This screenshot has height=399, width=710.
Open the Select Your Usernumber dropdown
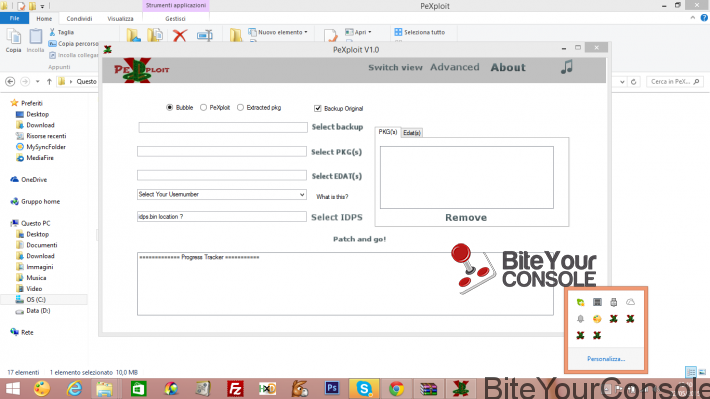click(x=221, y=194)
